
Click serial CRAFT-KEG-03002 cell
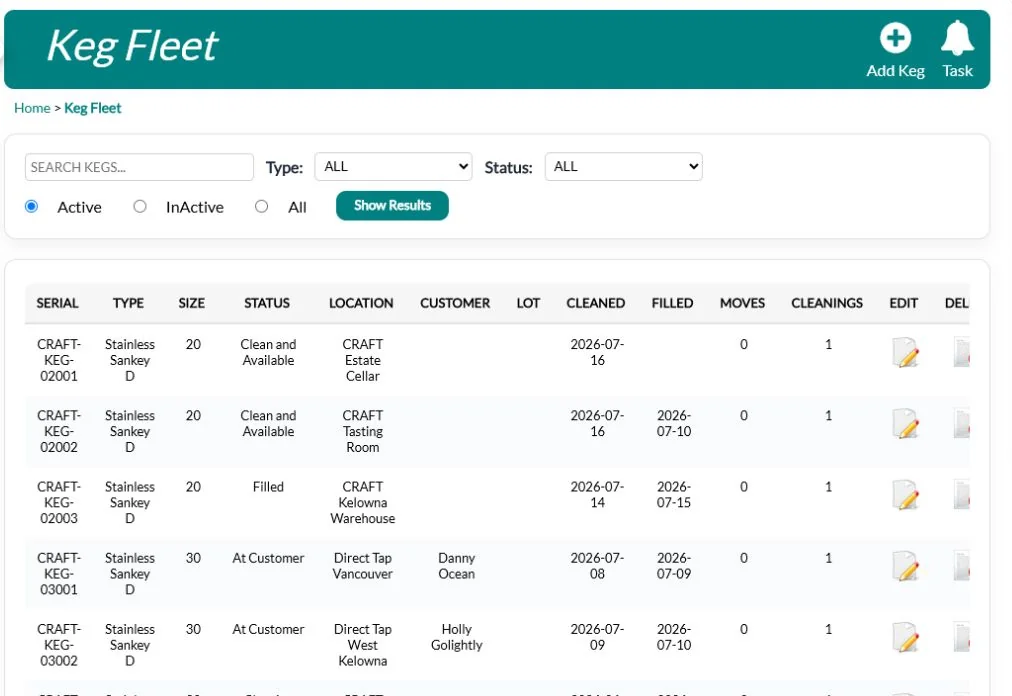[59, 644]
